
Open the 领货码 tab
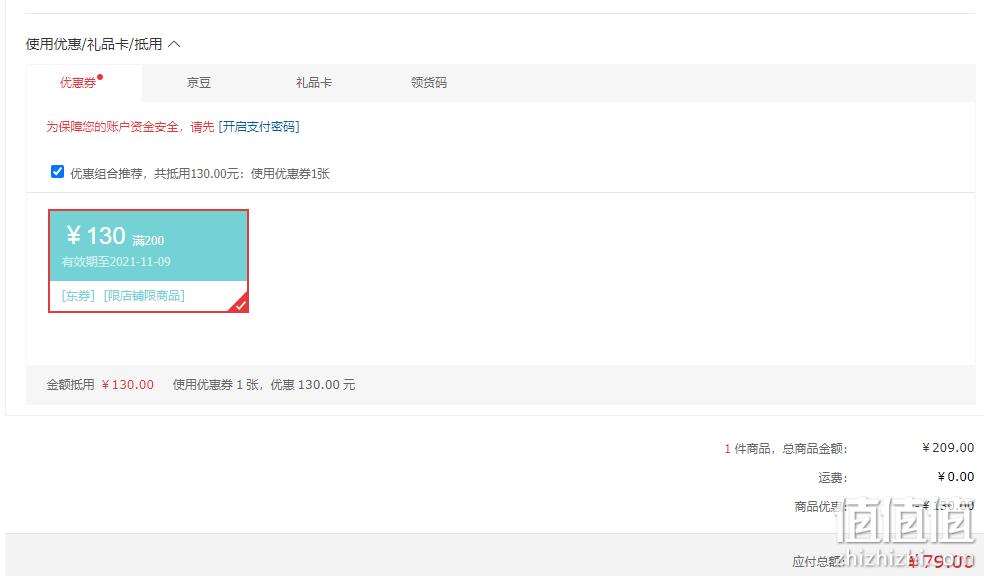pyautogui.click(x=429, y=83)
